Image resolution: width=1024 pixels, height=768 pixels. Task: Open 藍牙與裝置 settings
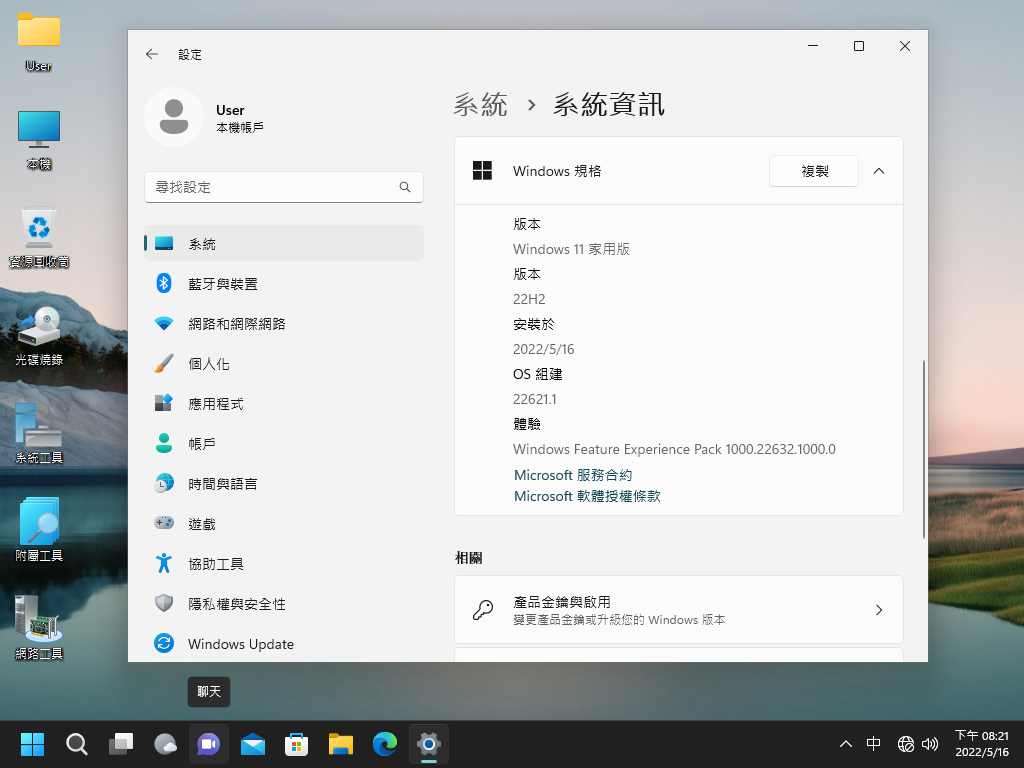point(284,283)
